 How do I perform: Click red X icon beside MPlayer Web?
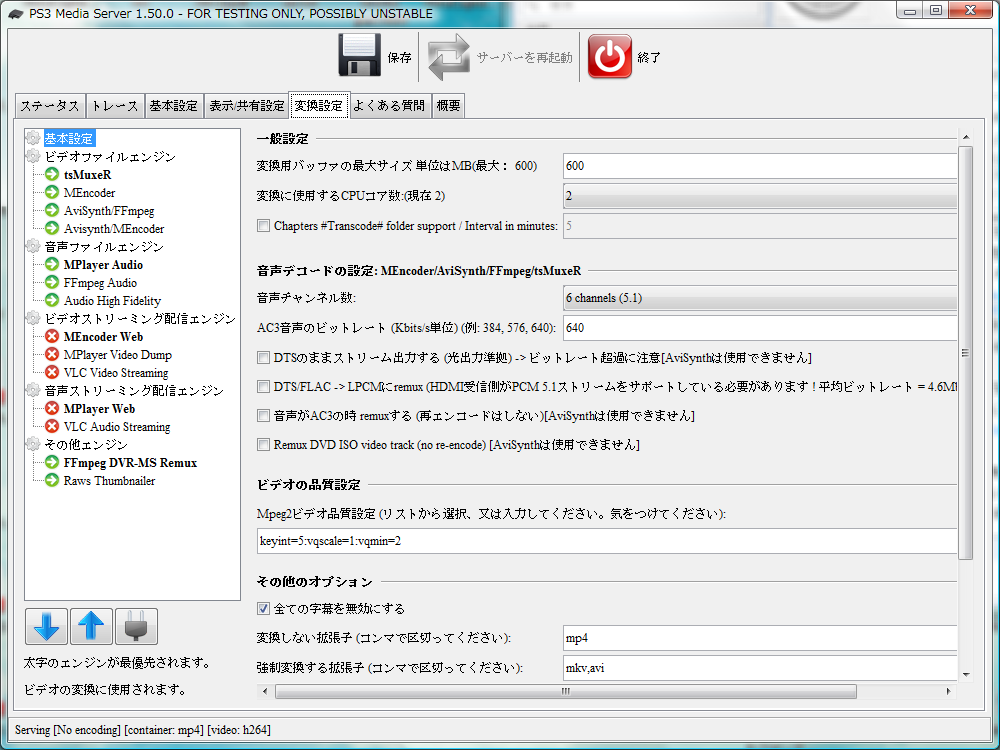pos(52,408)
